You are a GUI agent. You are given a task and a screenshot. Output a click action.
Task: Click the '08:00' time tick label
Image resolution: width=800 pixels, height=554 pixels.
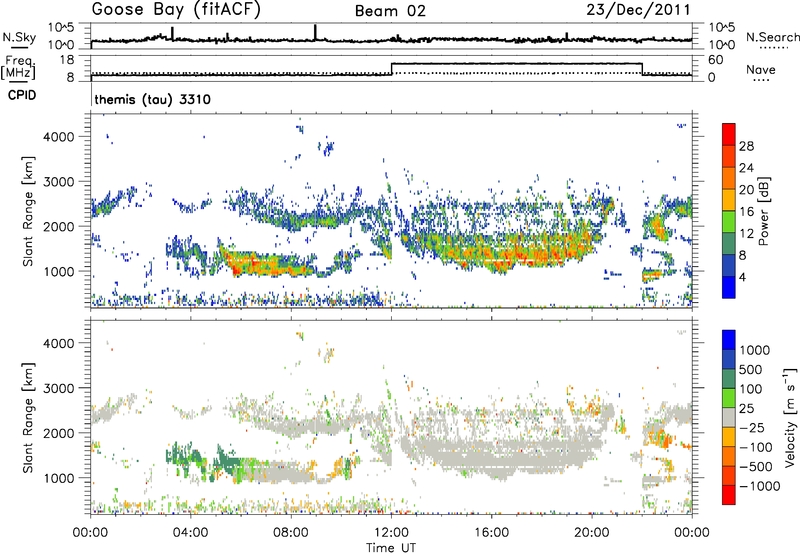click(x=291, y=533)
